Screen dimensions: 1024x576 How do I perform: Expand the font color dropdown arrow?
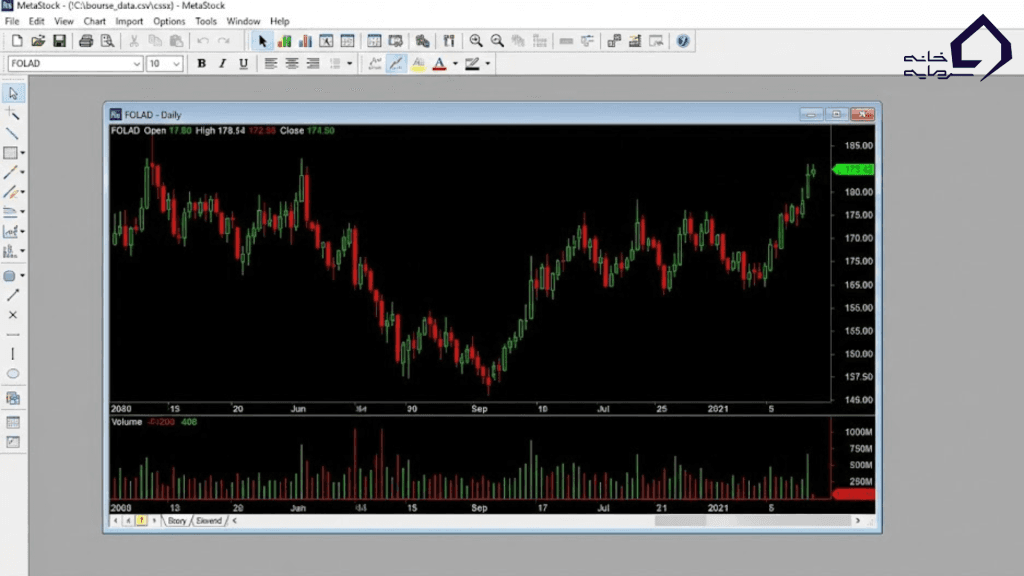pos(455,63)
